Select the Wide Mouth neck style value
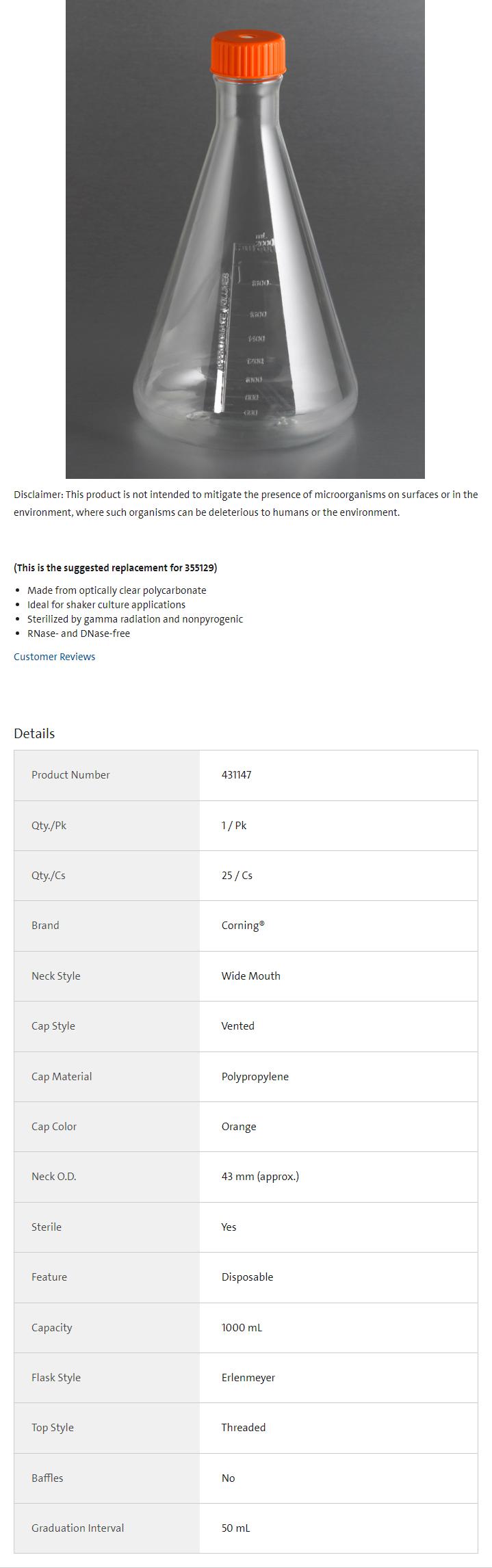The width and height of the screenshot is (492, 1568). click(x=250, y=976)
